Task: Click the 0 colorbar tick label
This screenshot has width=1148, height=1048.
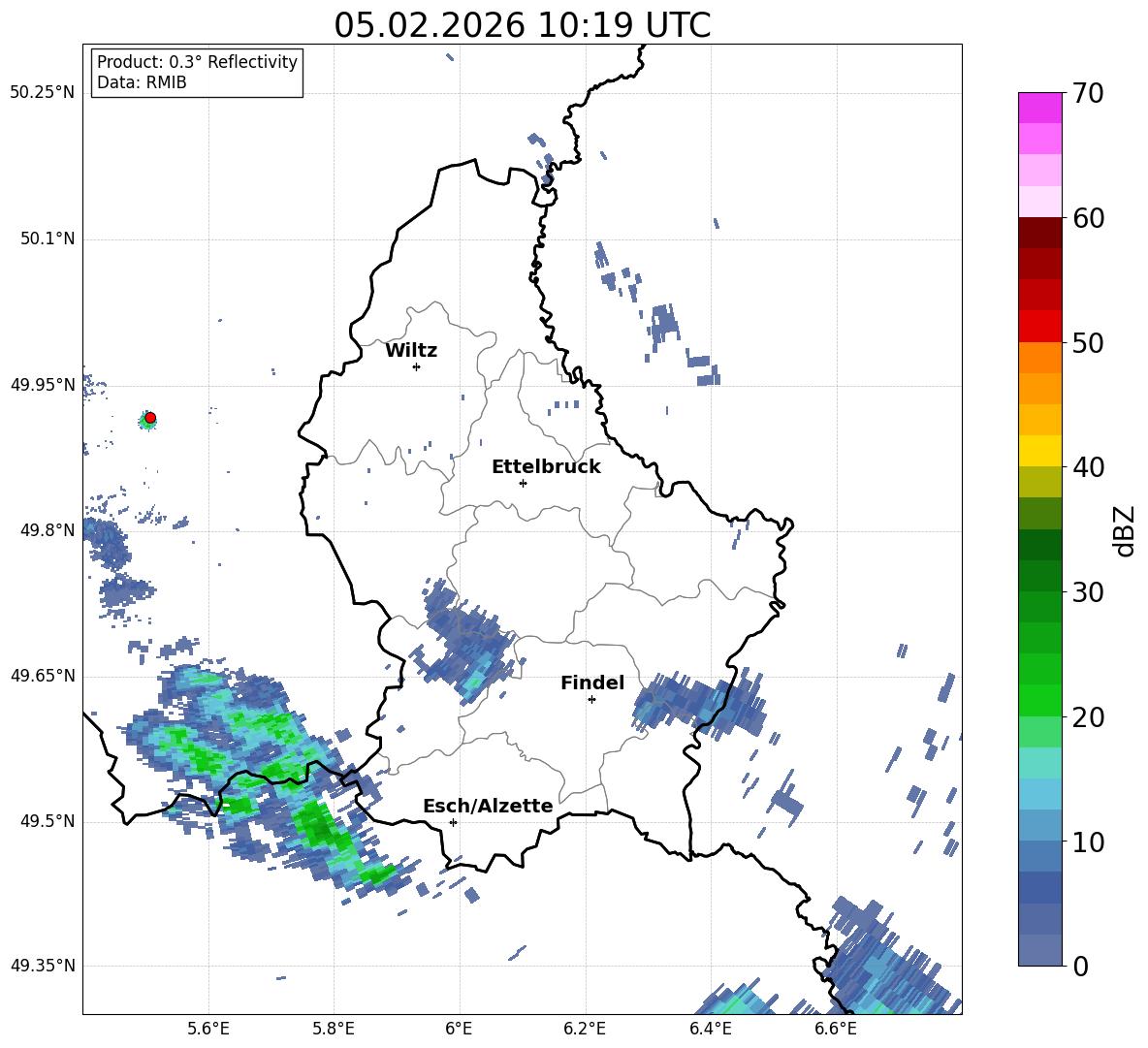Action: [x=1080, y=966]
